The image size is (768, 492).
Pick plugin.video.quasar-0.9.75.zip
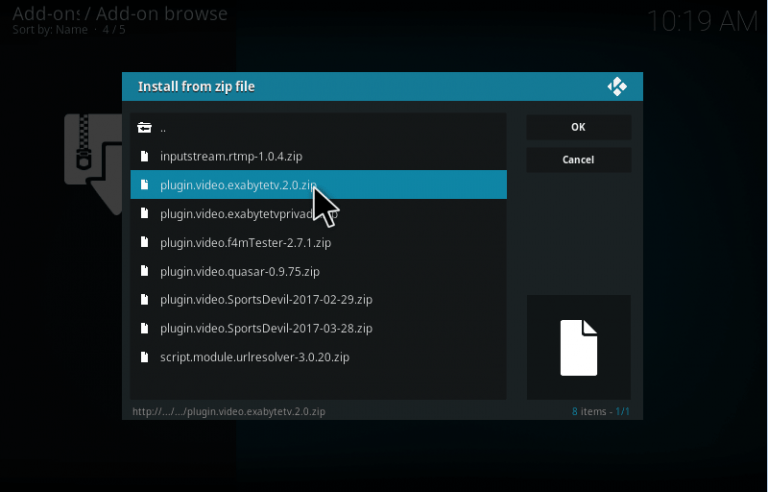240,271
